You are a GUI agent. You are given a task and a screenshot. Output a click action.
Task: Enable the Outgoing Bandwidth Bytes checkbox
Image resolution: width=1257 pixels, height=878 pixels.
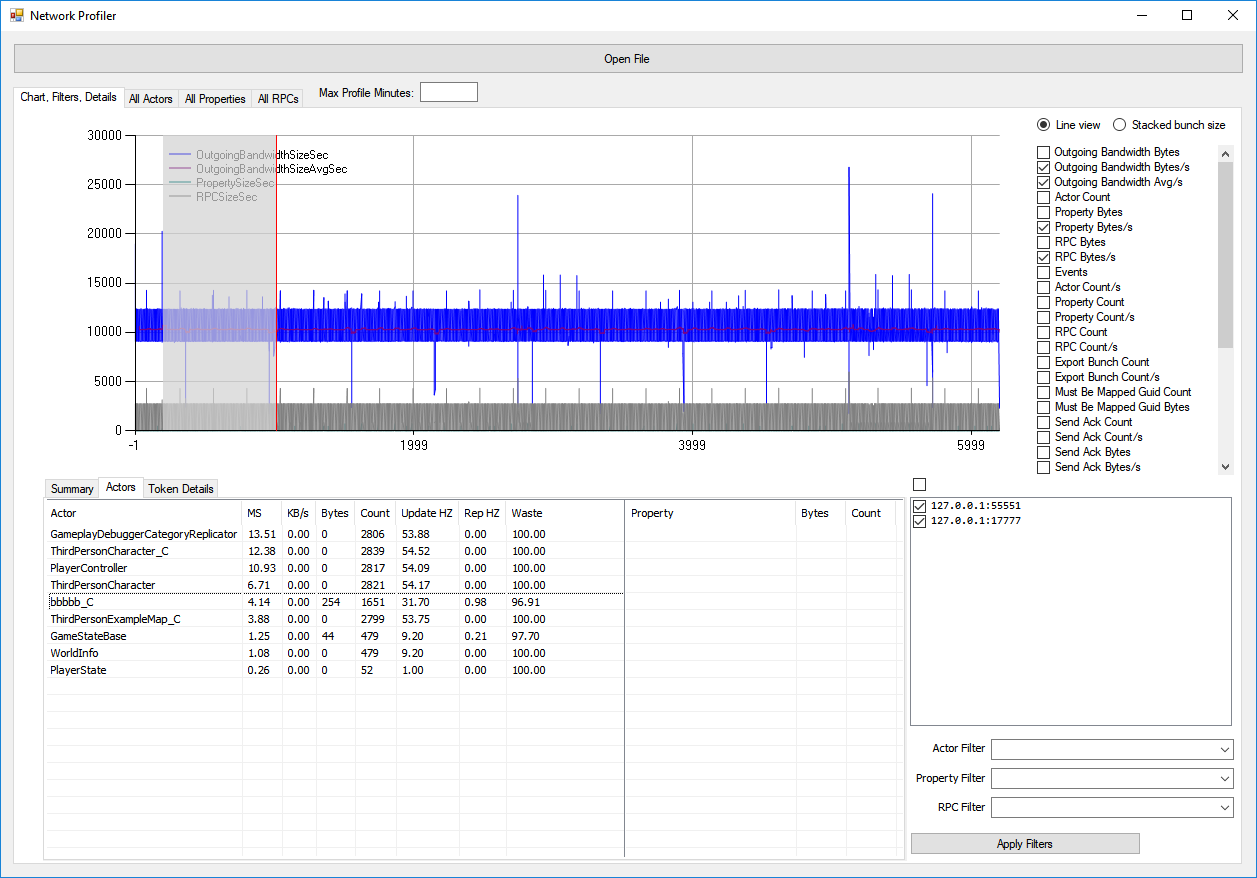click(x=1044, y=152)
